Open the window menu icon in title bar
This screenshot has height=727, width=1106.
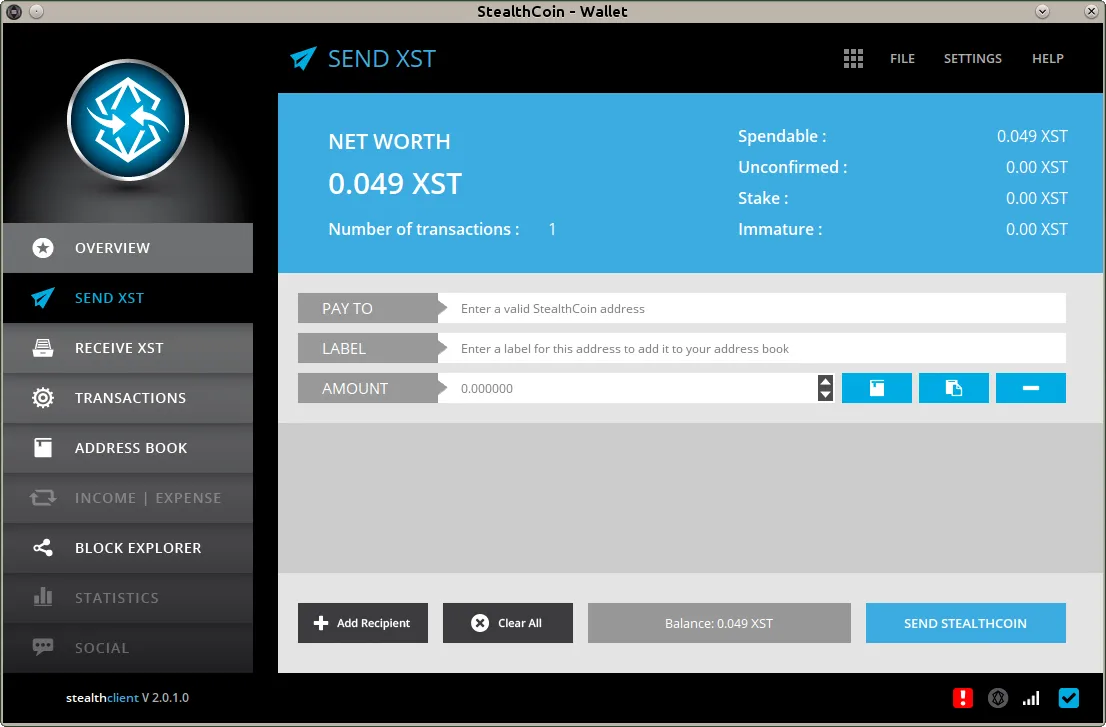tap(13, 11)
